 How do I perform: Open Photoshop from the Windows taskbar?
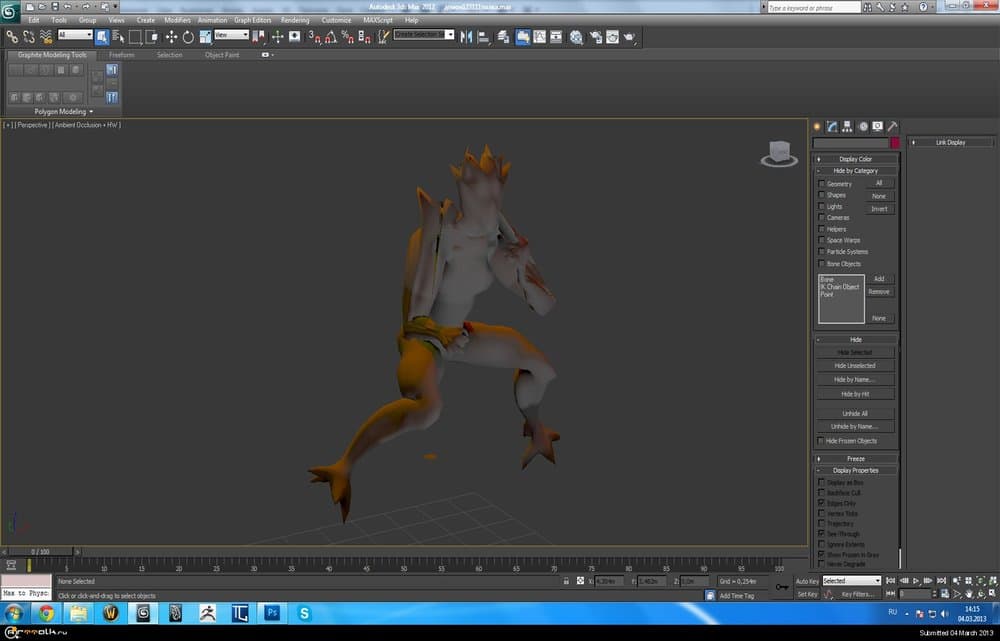[x=271, y=612]
